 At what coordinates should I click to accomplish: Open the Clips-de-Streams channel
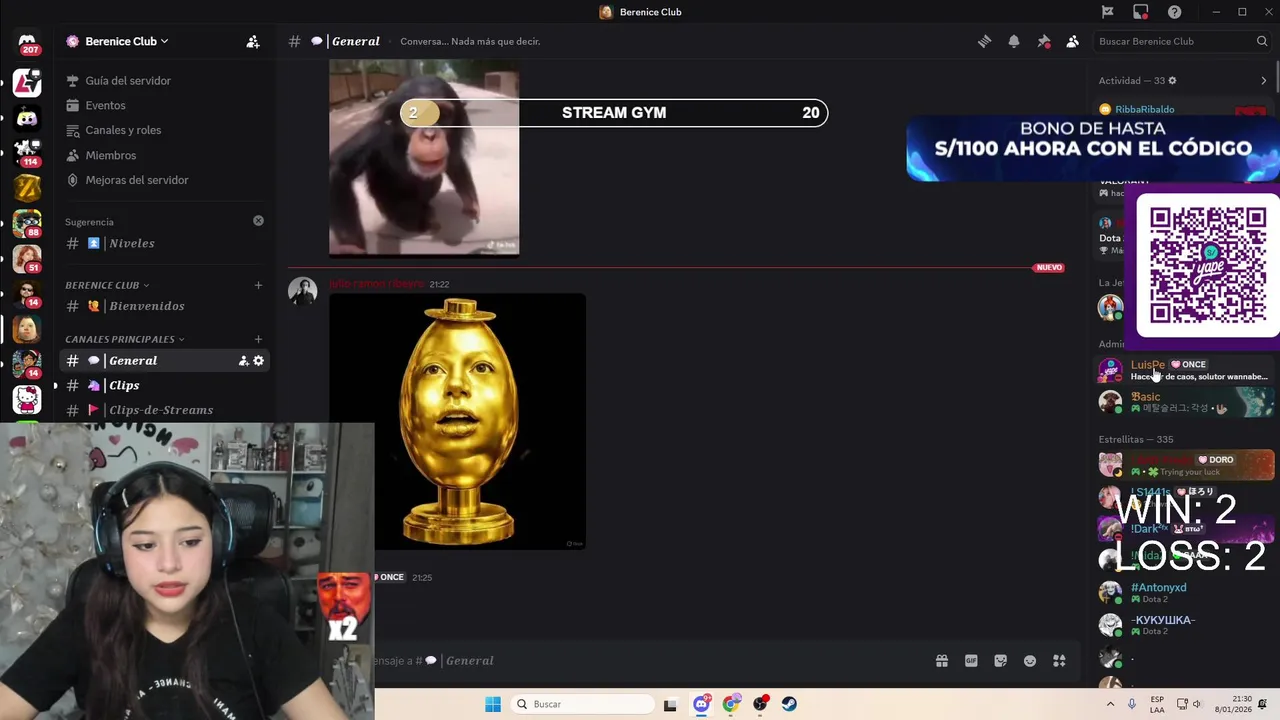pyautogui.click(x=165, y=410)
